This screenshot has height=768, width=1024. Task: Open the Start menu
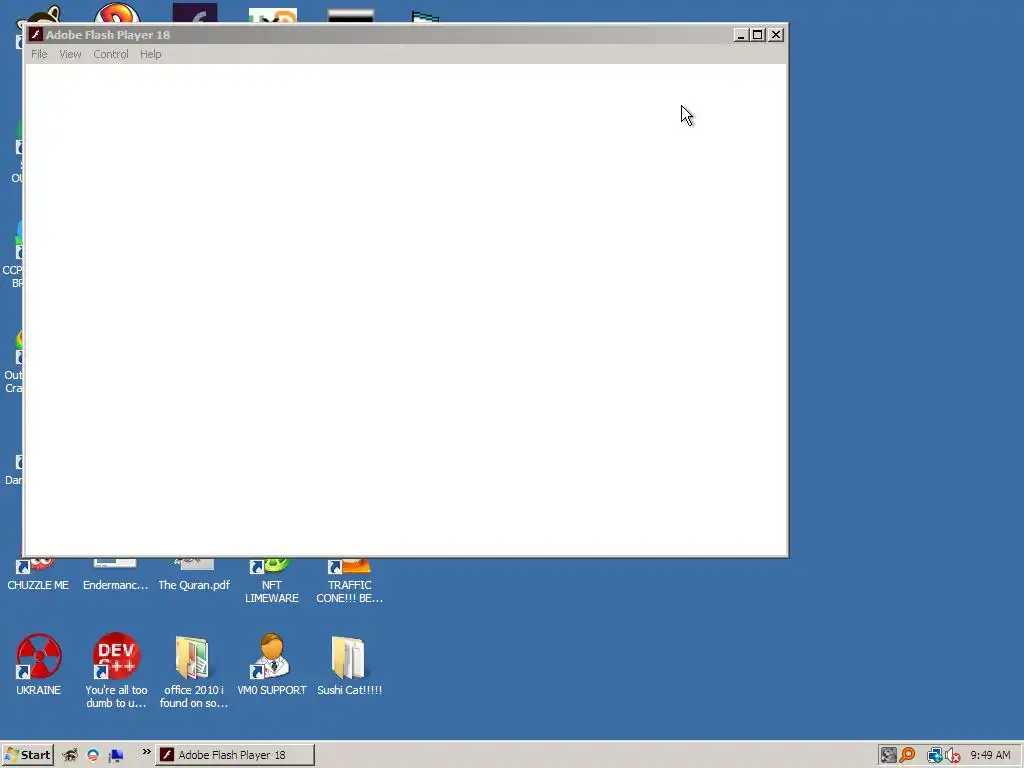tap(27, 755)
